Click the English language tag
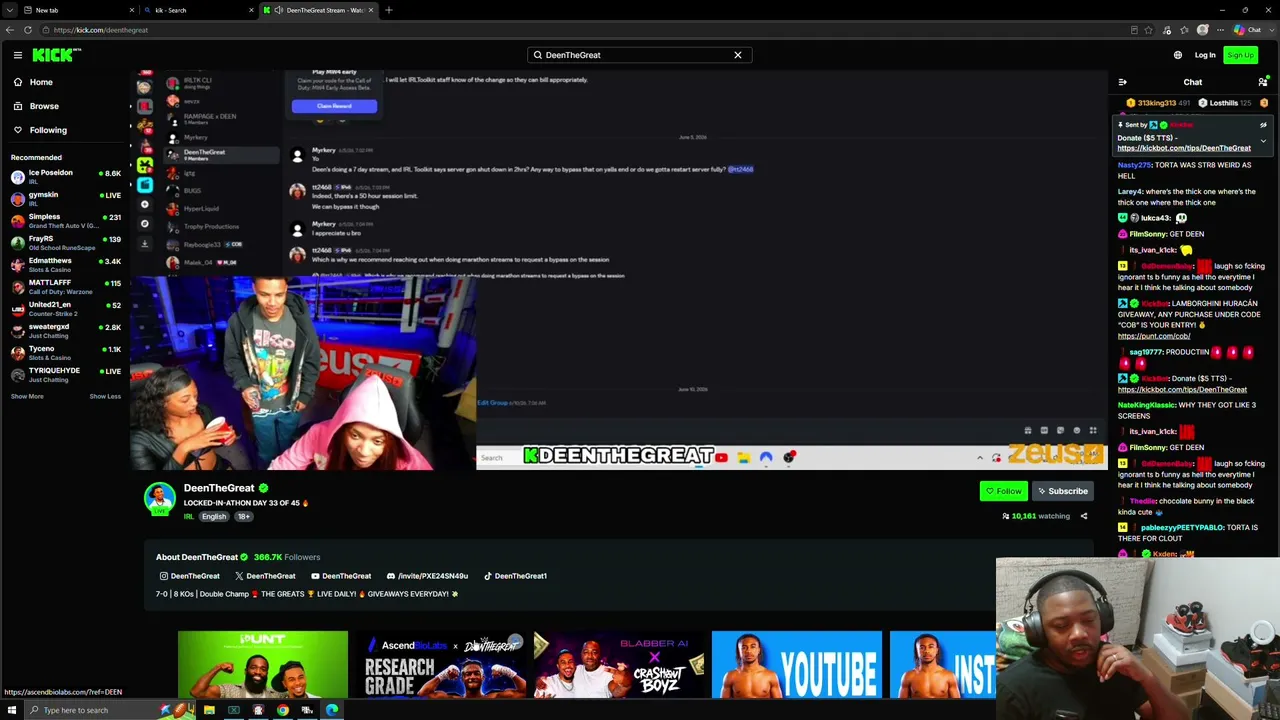1280x720 pixels. (214, 517)
